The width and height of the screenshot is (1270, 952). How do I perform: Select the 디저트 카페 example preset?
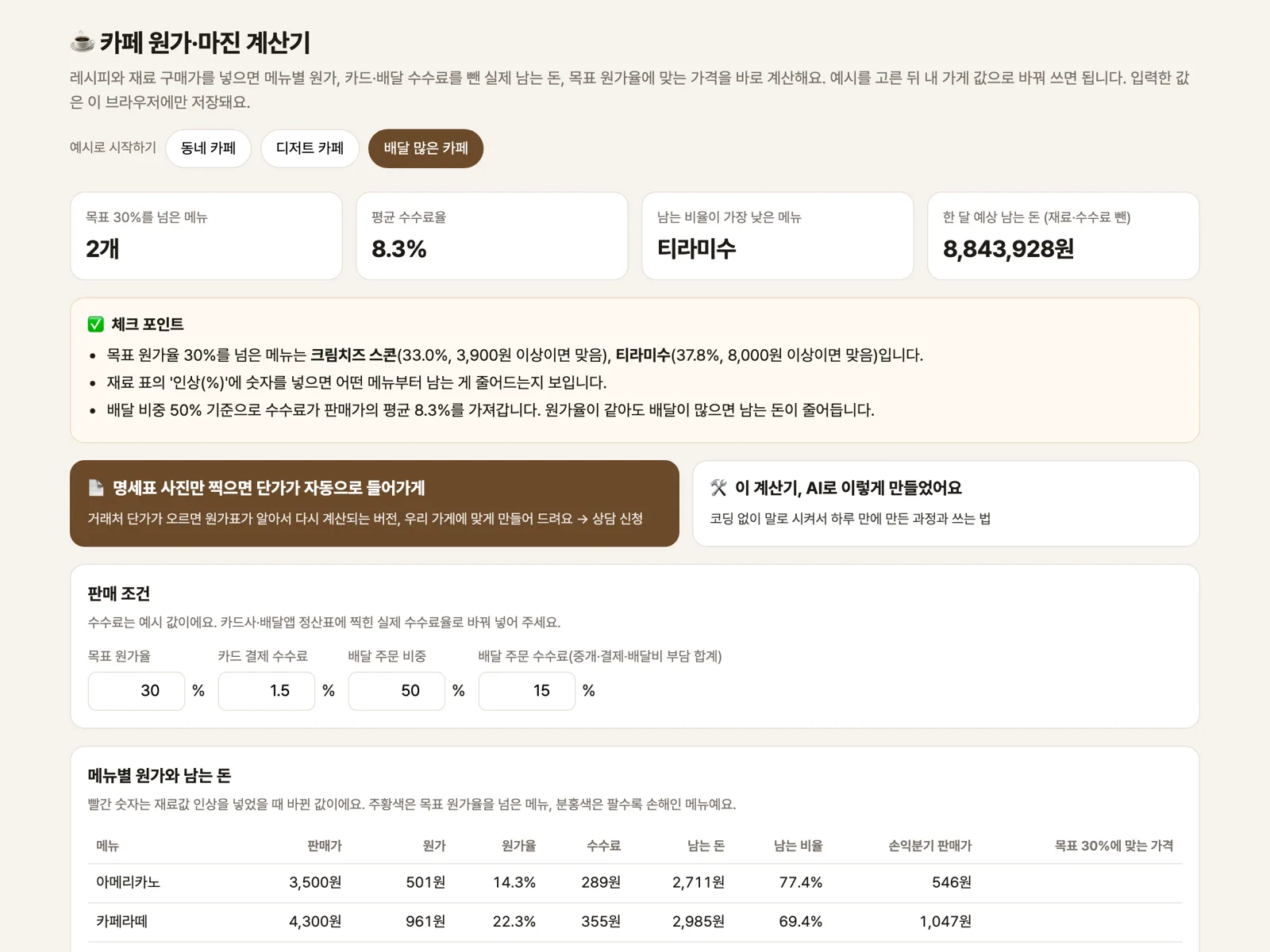(310, 148)
